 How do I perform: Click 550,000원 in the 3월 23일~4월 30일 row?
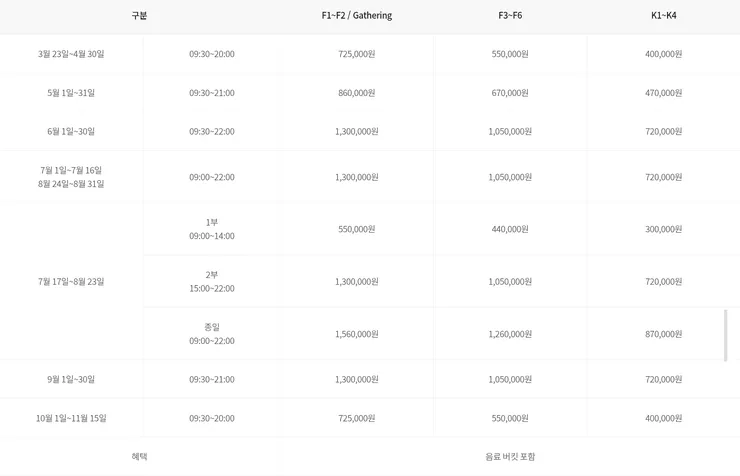(510, 54)
